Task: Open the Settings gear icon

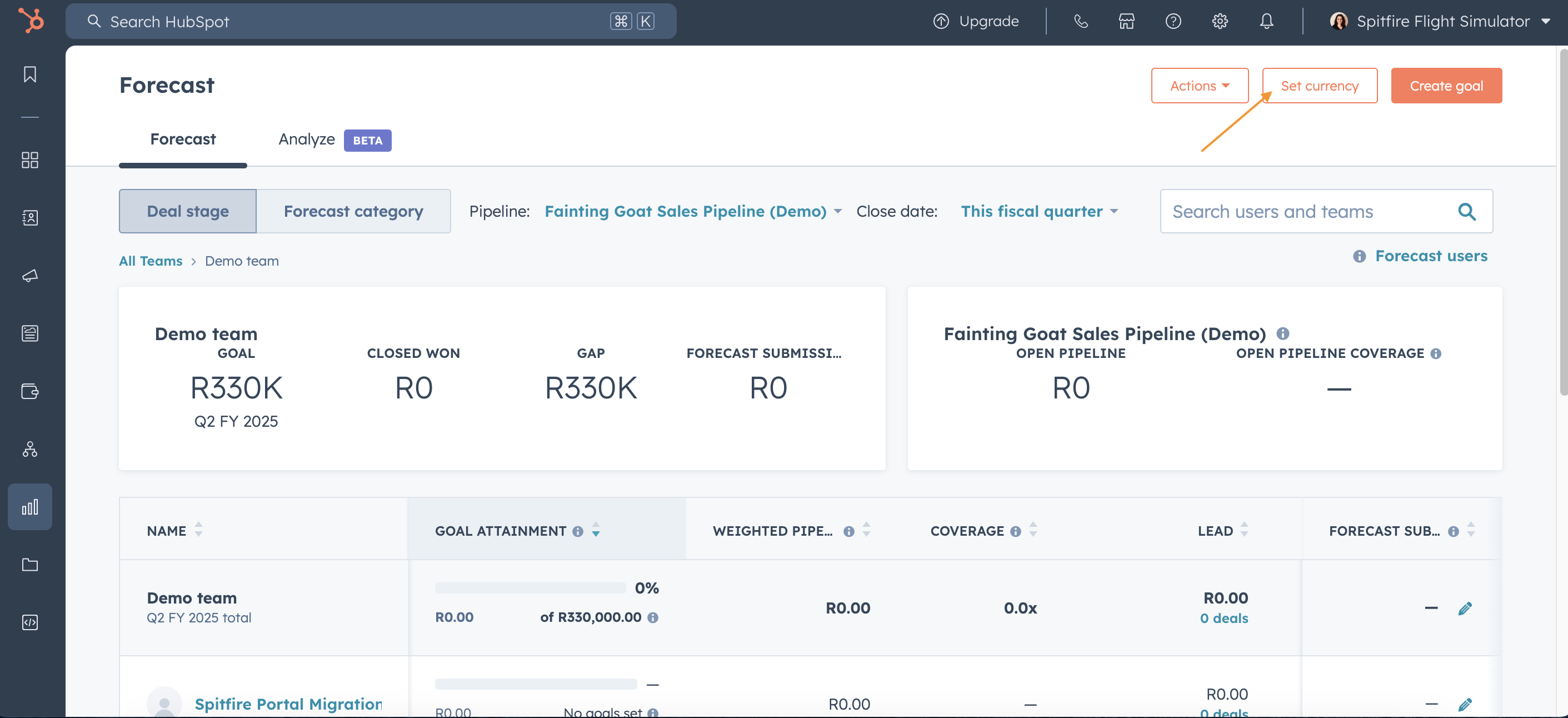Action: click(x=1220, y=21)
